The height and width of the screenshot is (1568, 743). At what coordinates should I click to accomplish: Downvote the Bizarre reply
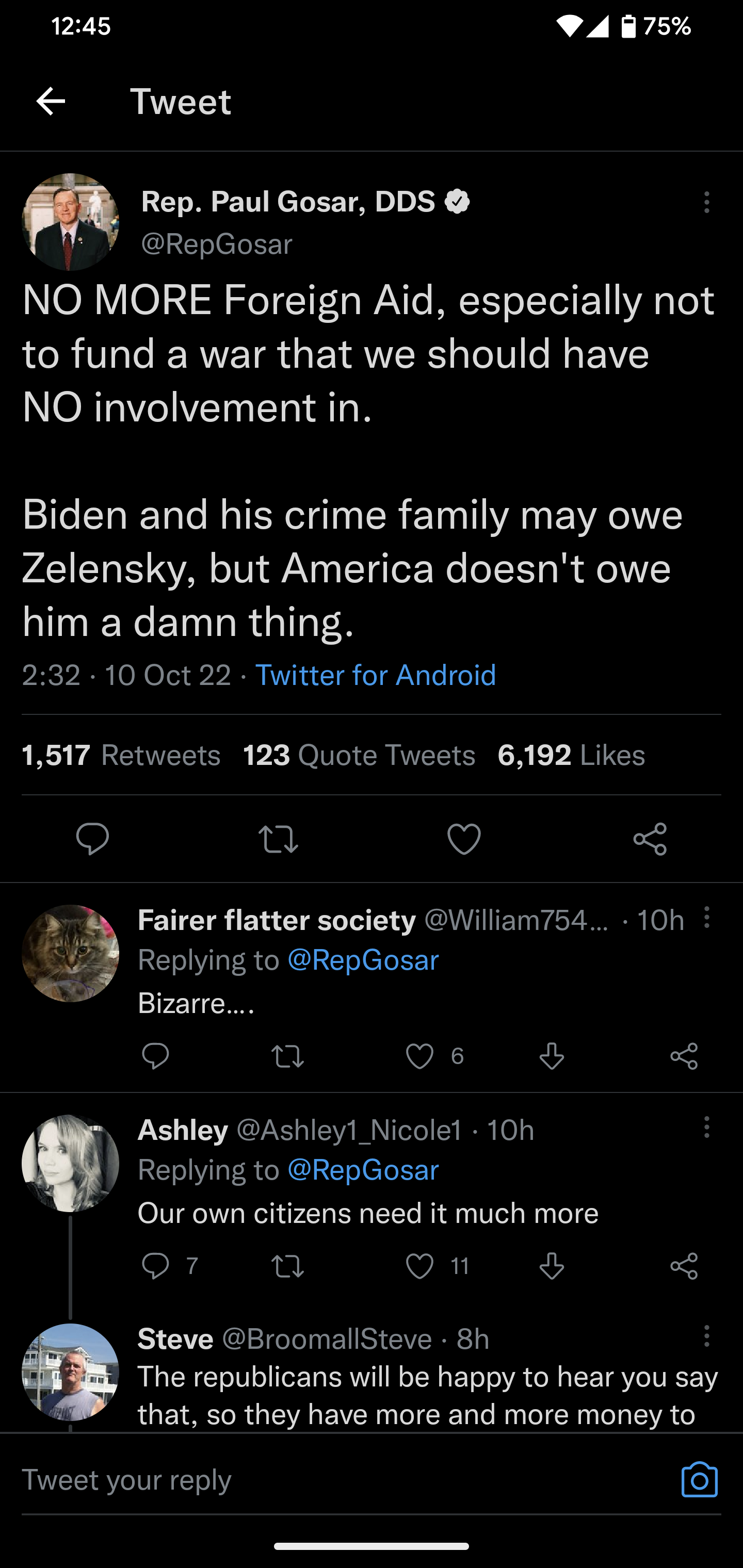[x=551, y=1056]
